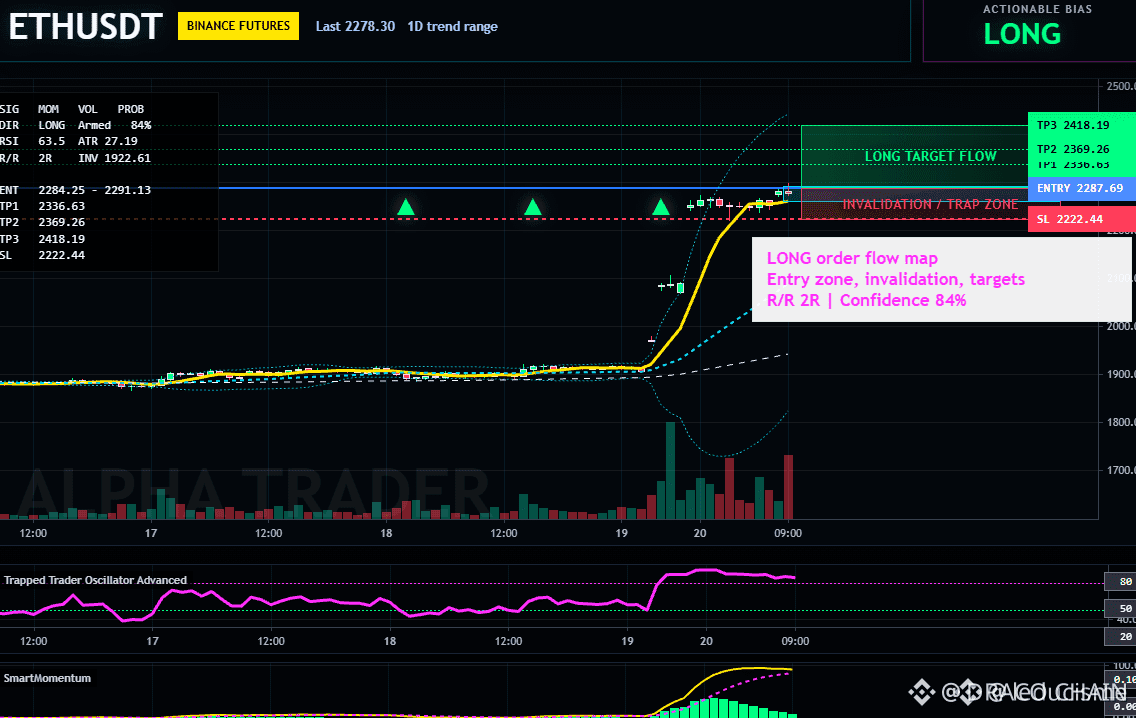Click the VOL column header in stats table
The image size is (1136, 718).
(x=88, y=109)
